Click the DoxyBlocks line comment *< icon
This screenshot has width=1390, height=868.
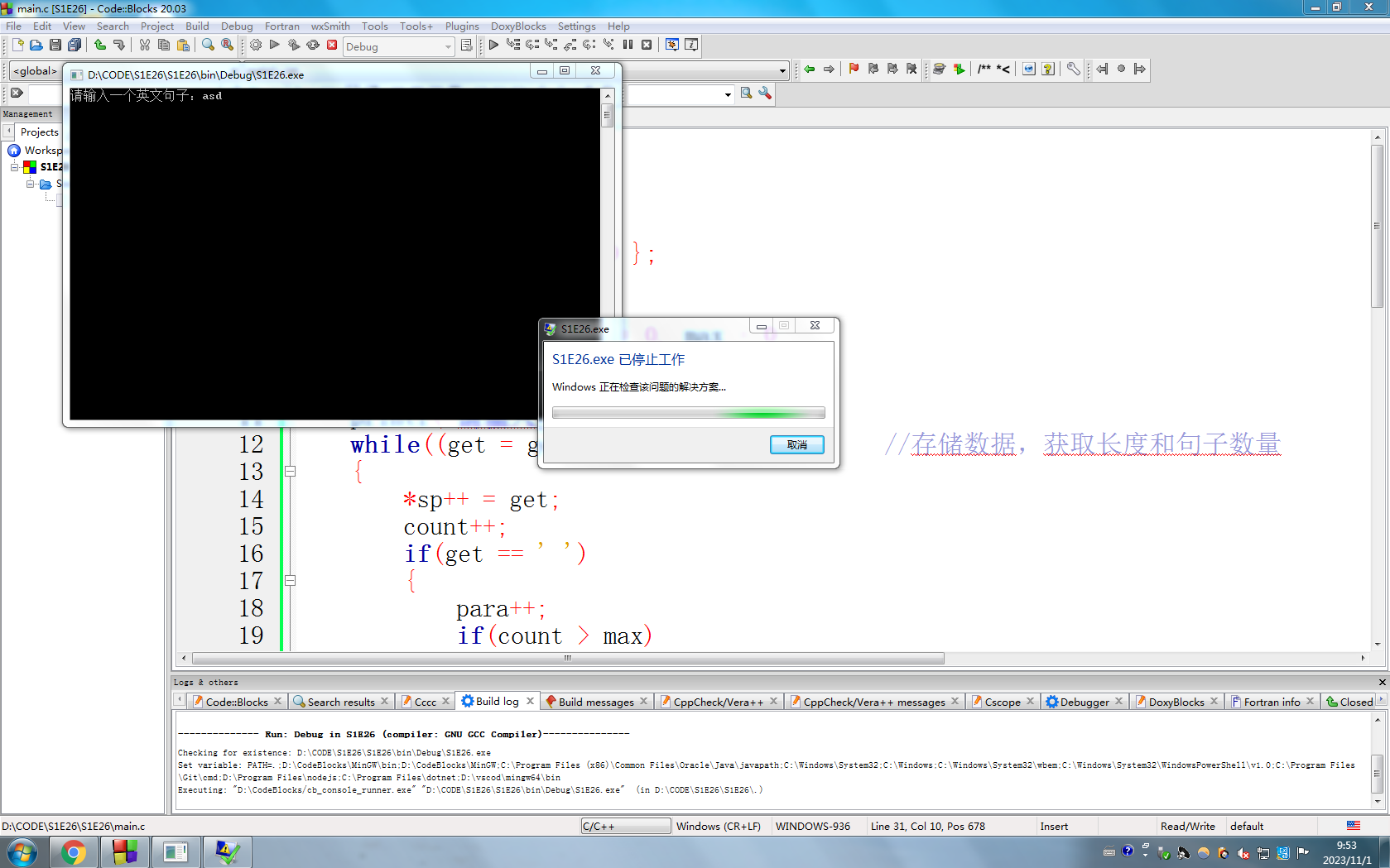1003,69
